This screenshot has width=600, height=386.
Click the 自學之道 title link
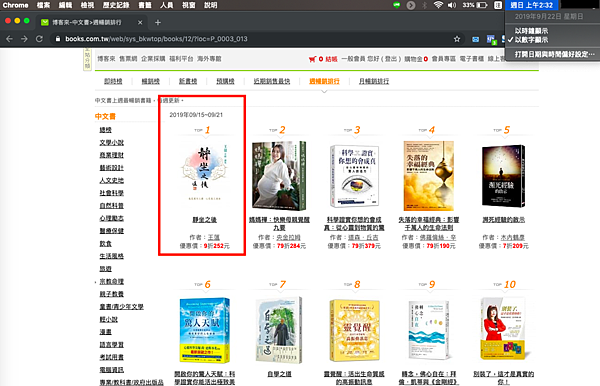279,374
